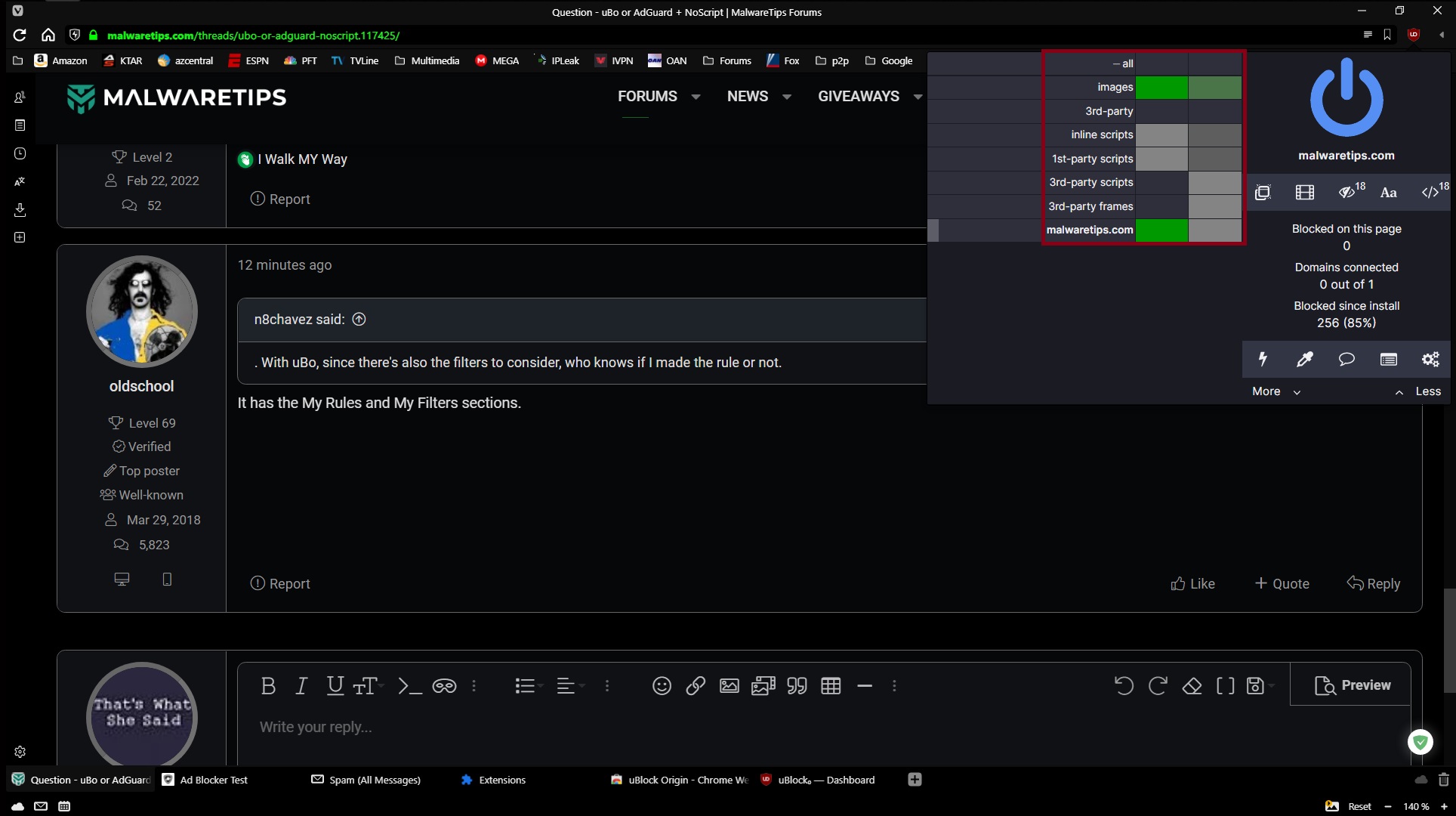Click the Bold formatting icon
1456x816 pixels.
coord(267,686)
